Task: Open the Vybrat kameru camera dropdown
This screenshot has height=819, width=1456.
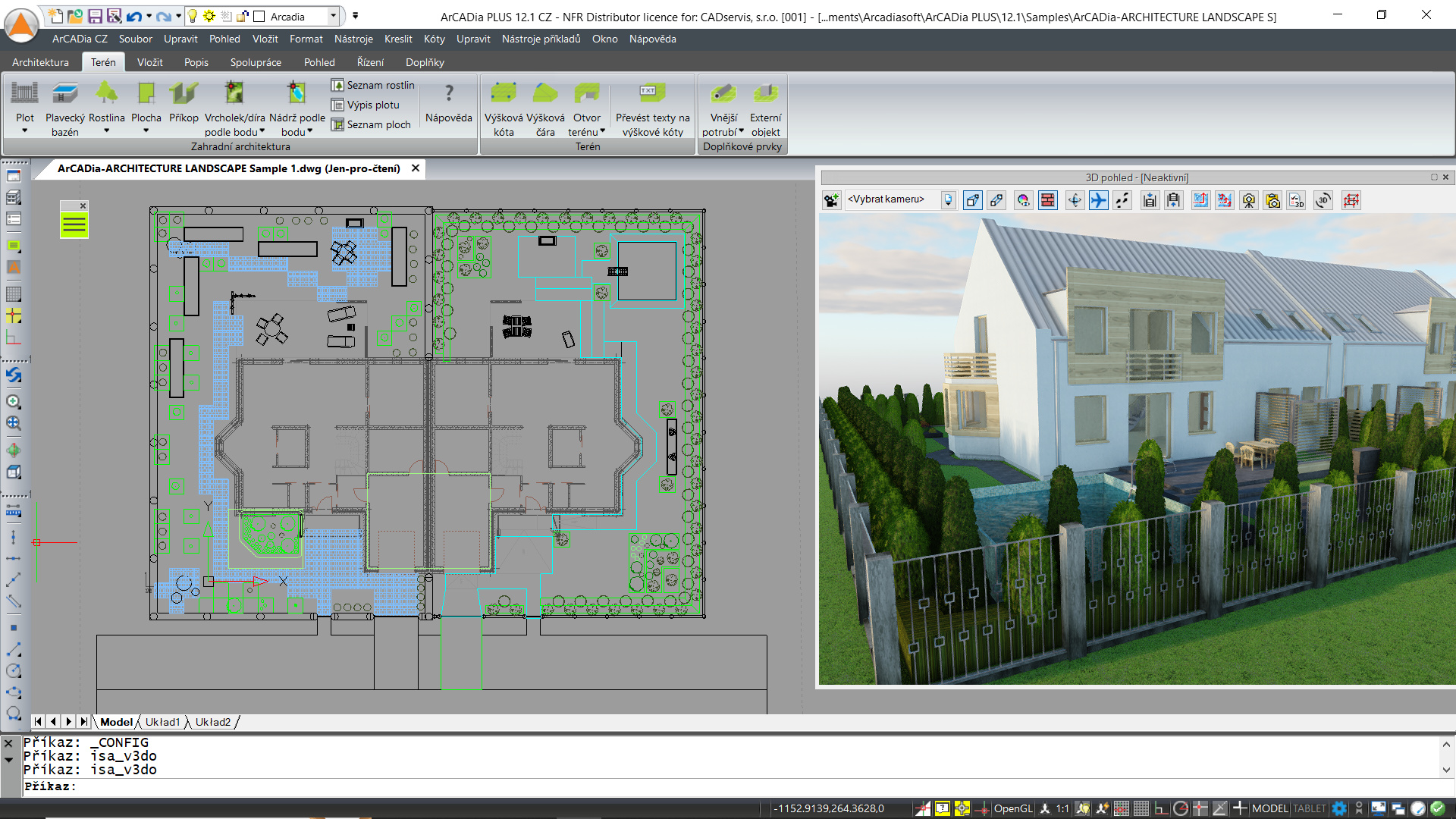Action: pos(948,200)
